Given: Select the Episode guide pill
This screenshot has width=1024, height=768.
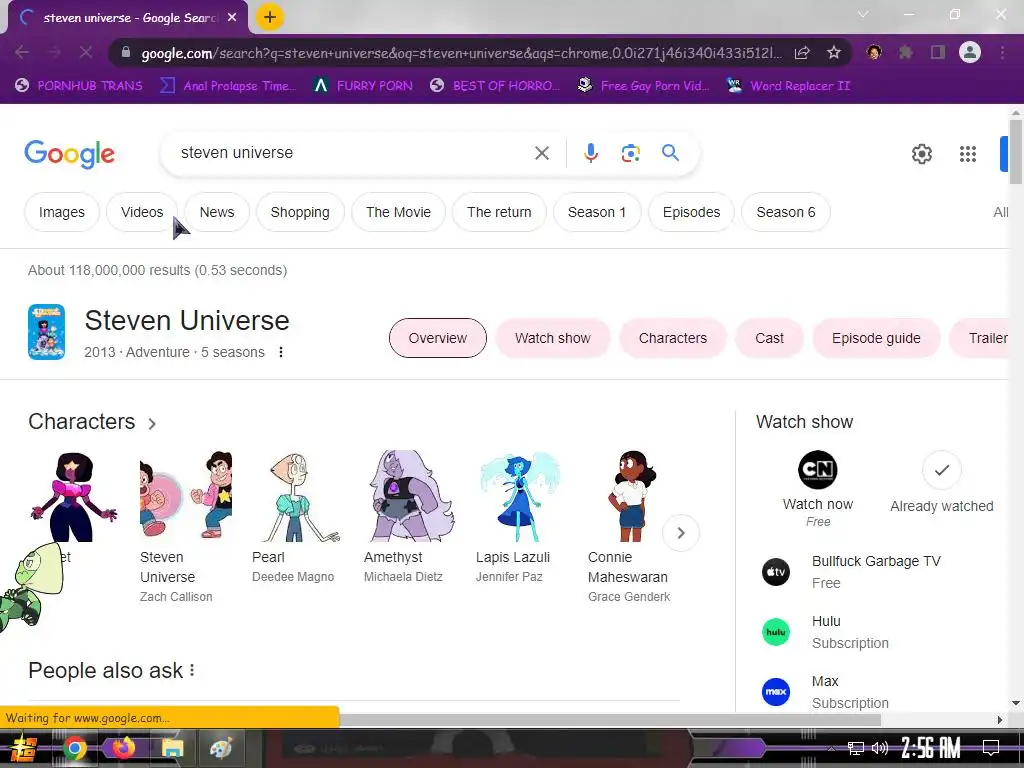Looking at the screenshot, I should [x=876, y=338].
